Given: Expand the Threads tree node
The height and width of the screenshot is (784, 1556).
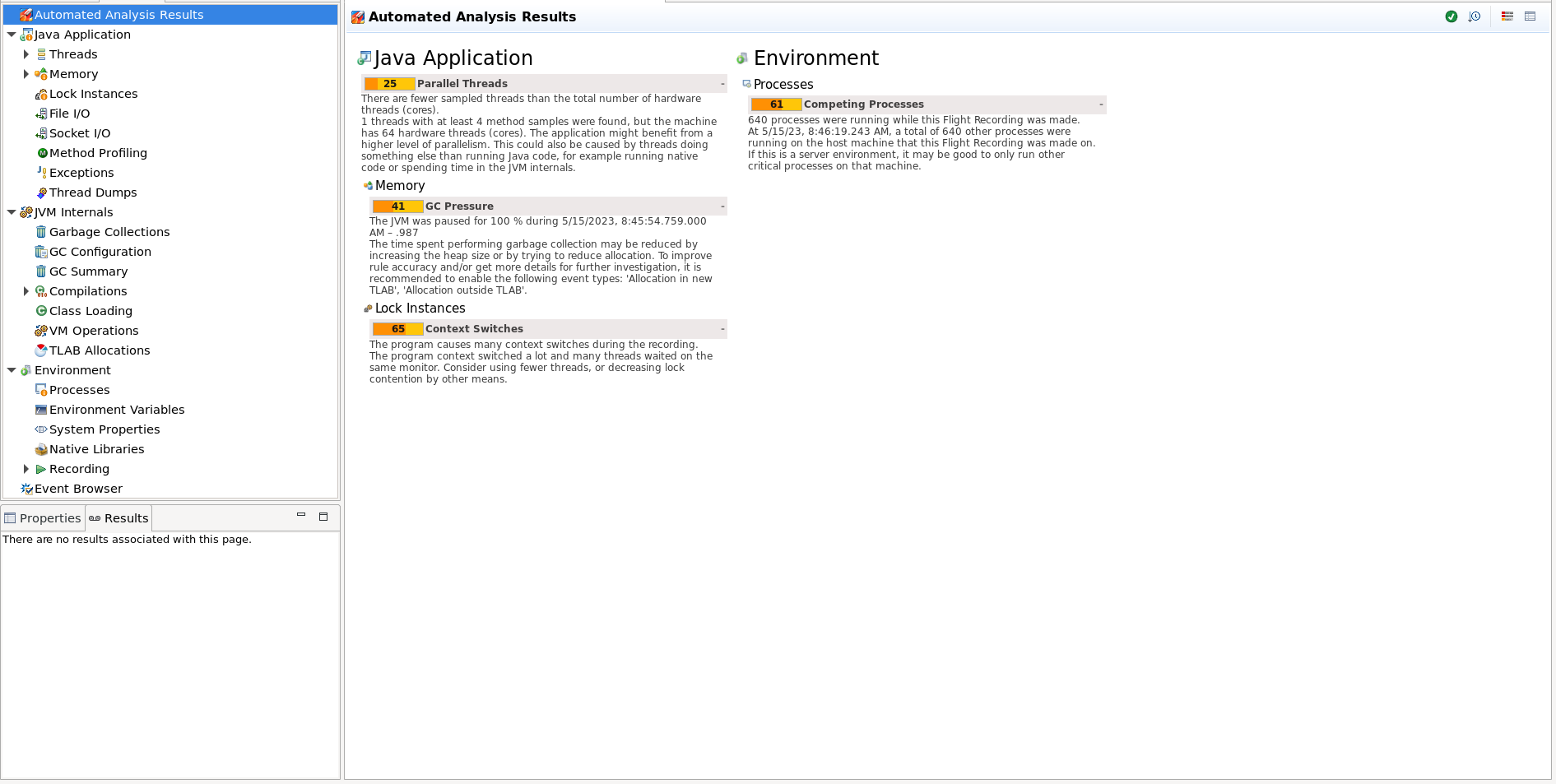Looking at the screenshot, I should click(x=26, y=54).
